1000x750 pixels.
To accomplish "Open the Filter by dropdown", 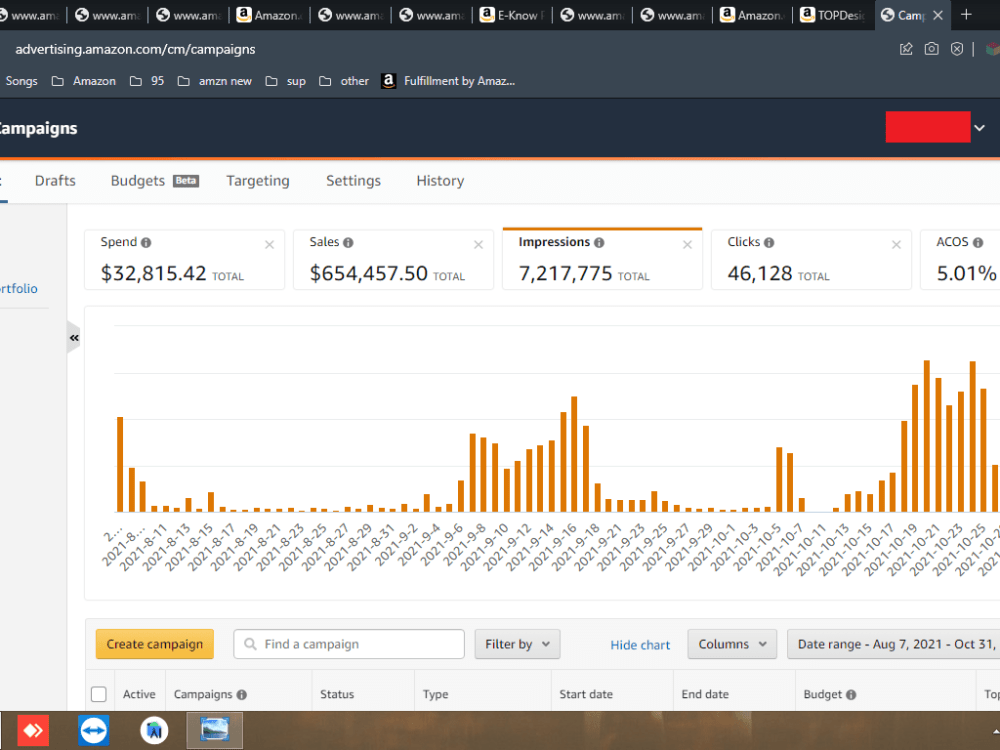I will [517, 644].
